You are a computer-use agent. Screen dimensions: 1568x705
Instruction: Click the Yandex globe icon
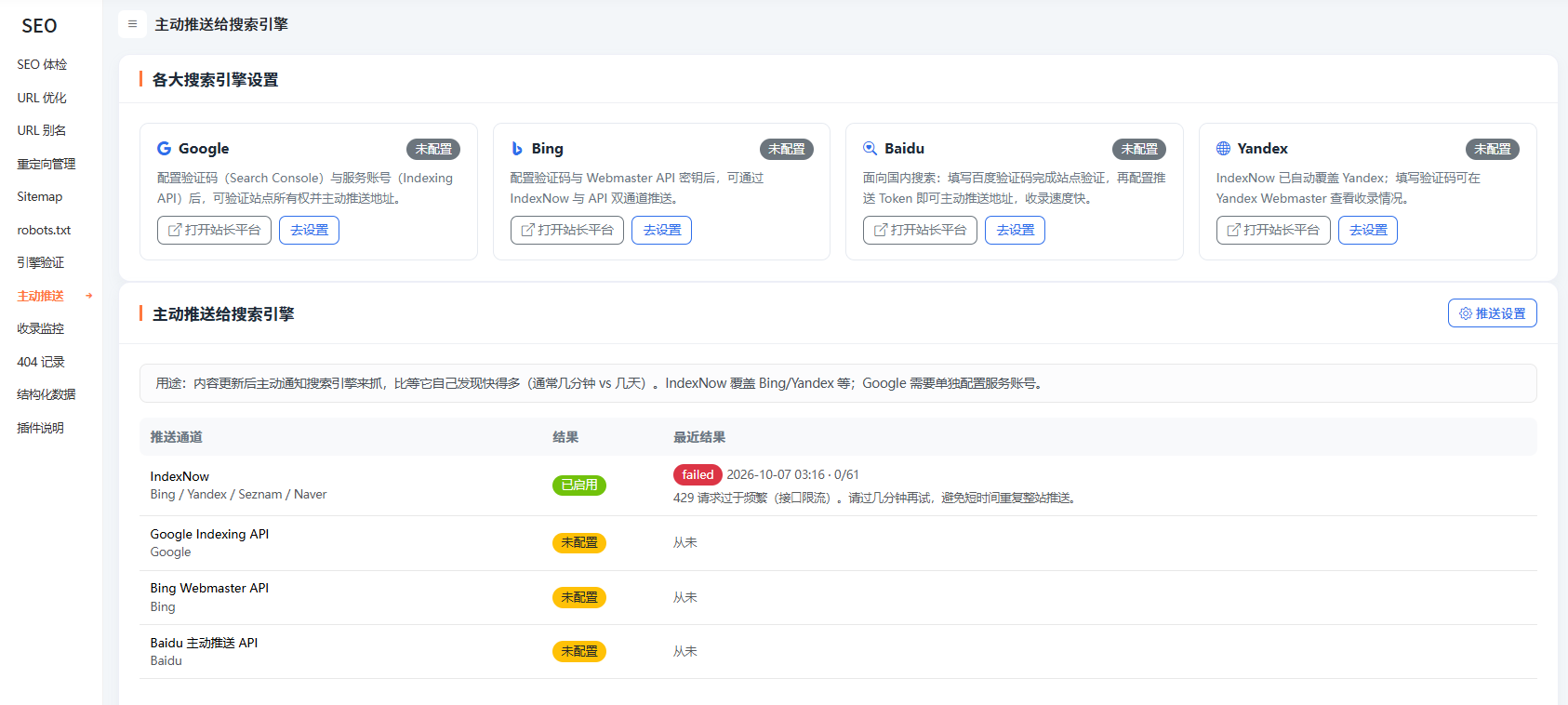(1224, 149)
